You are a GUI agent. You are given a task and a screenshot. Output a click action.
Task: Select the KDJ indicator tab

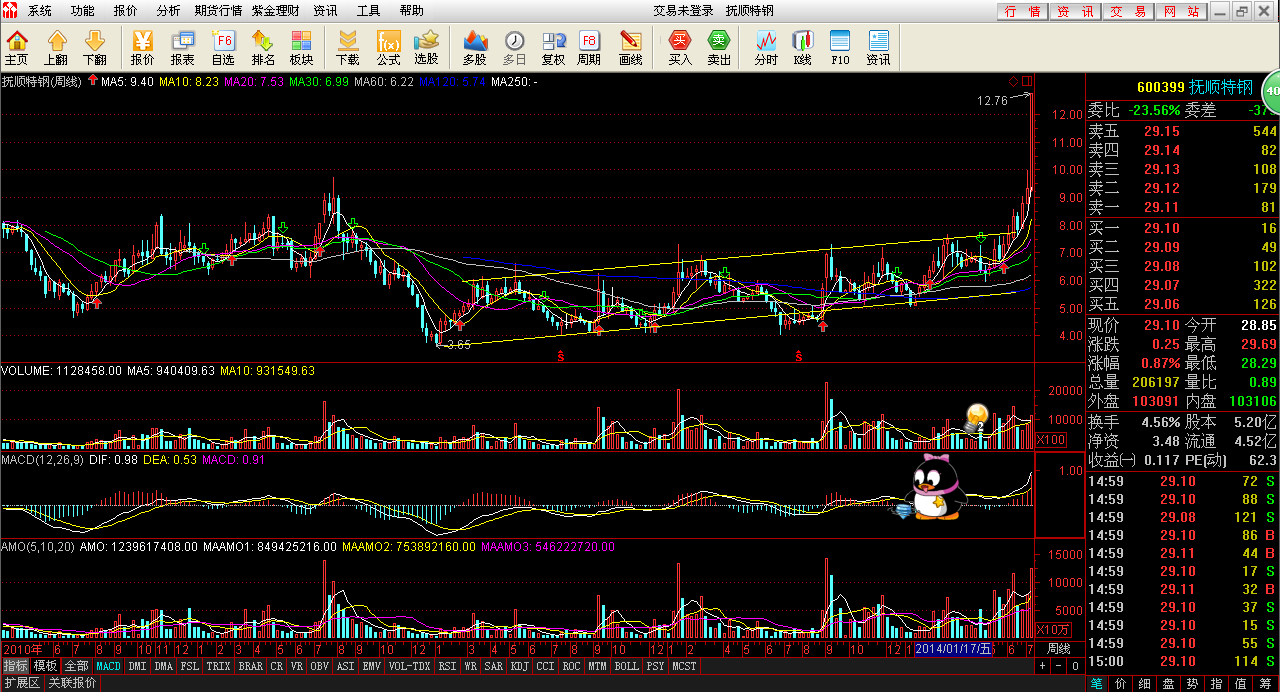[519, 666]
